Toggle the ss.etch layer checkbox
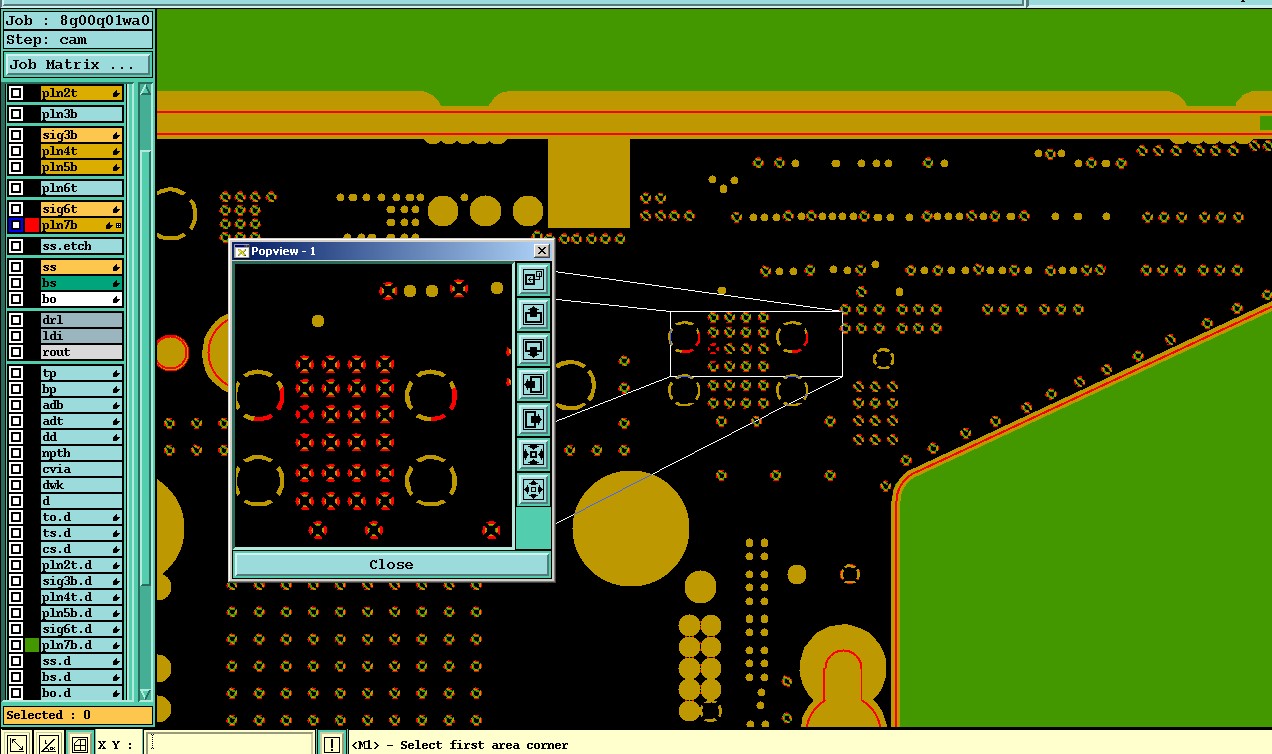This screenshot has height=754, width=1272. pos(16,246)
